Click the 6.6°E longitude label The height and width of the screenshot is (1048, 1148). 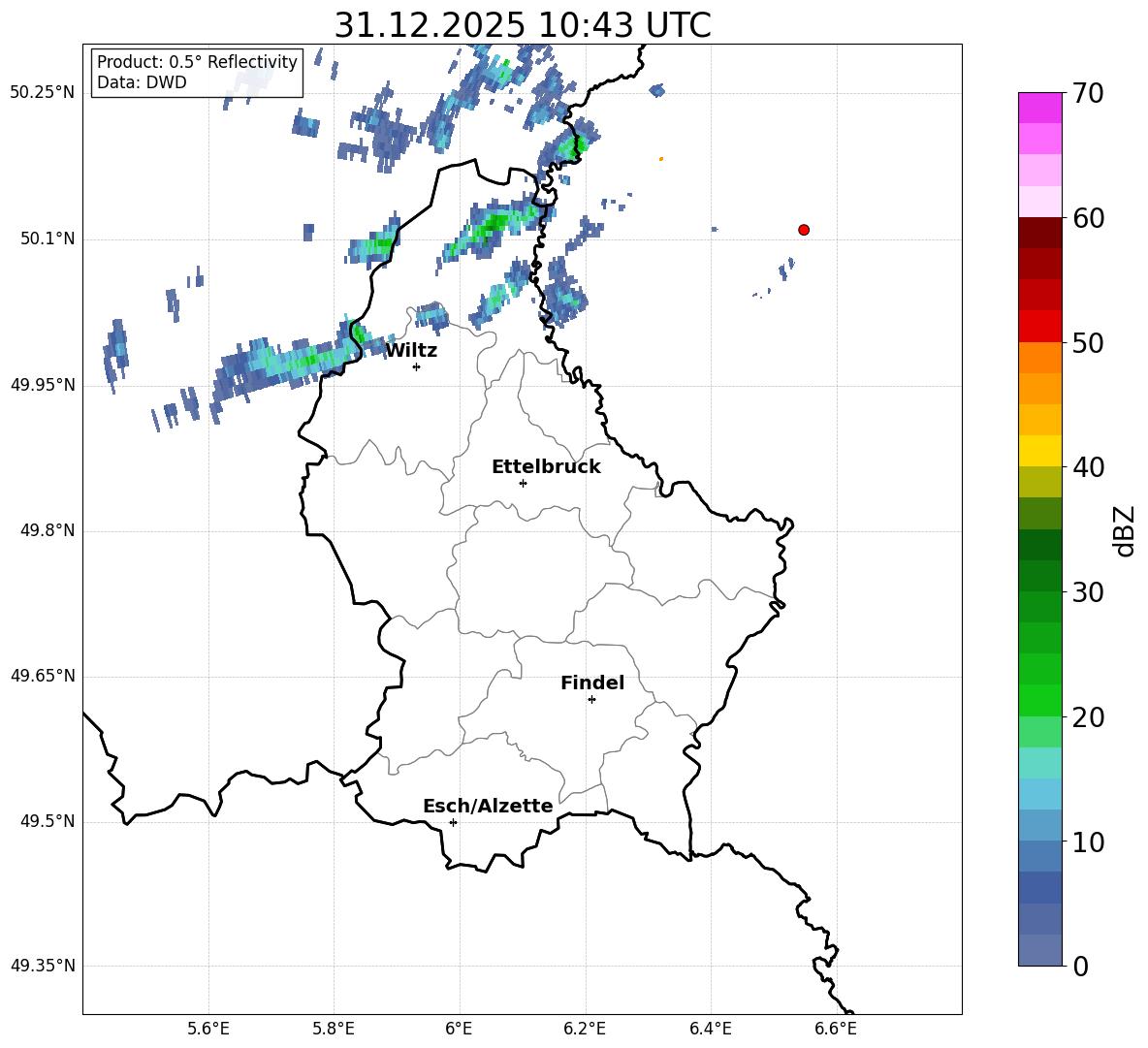(x=836, y=1029)
